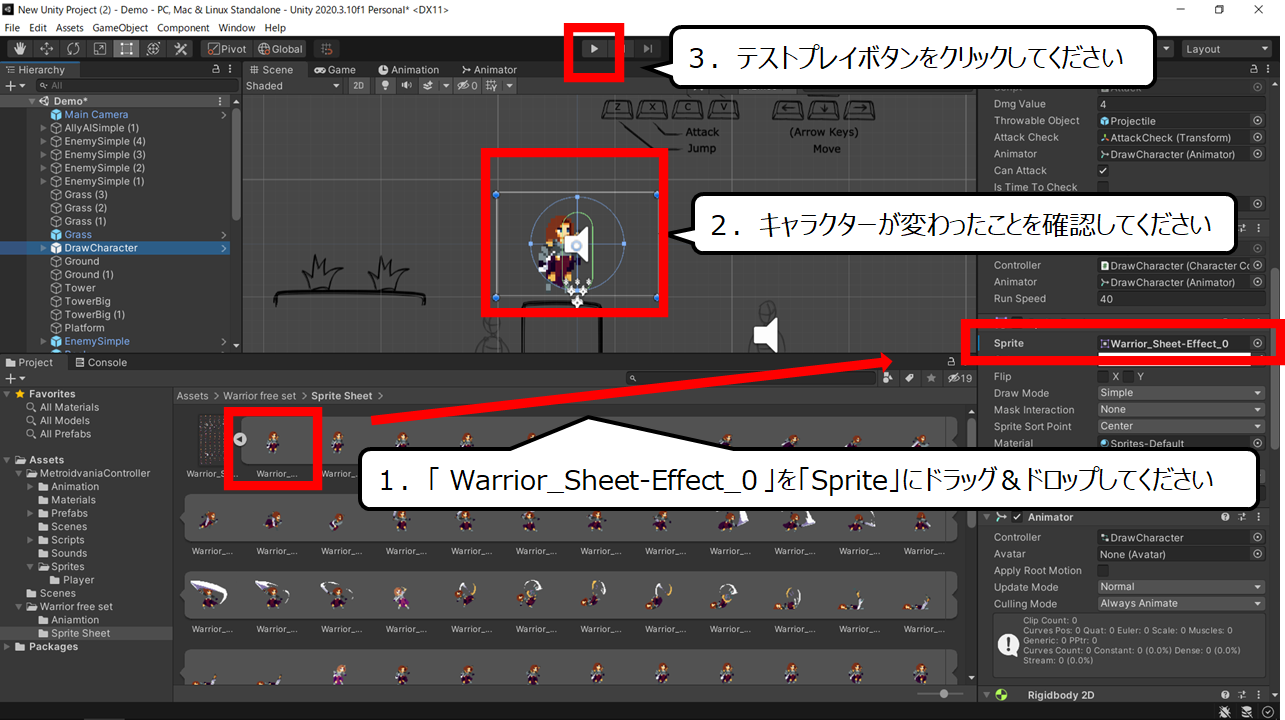Toggle scene lighting bulb icon

(x=386, y=86)
